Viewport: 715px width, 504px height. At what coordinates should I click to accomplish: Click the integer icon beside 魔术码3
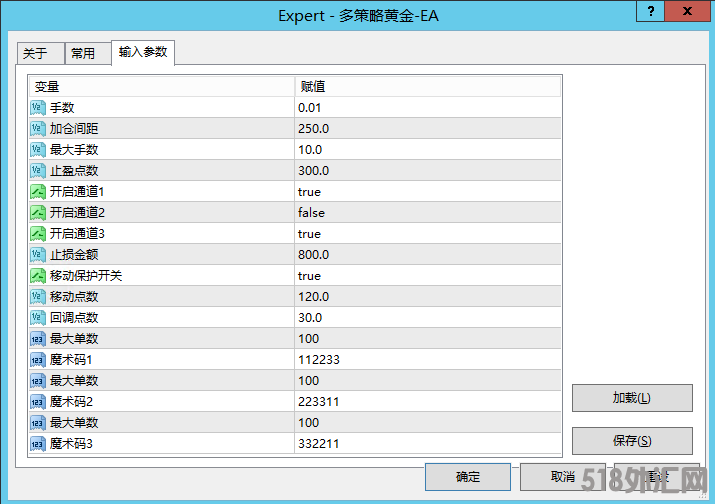38,444
